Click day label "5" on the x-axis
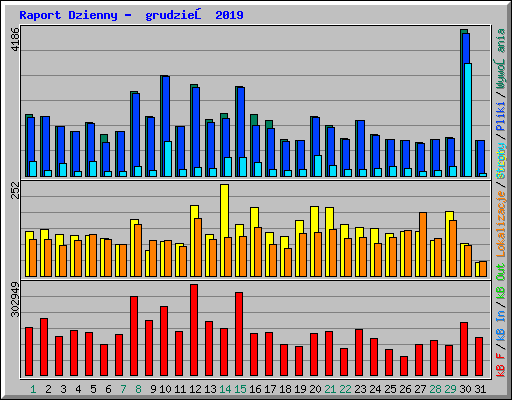512x400 pixels. click(93, 389)
